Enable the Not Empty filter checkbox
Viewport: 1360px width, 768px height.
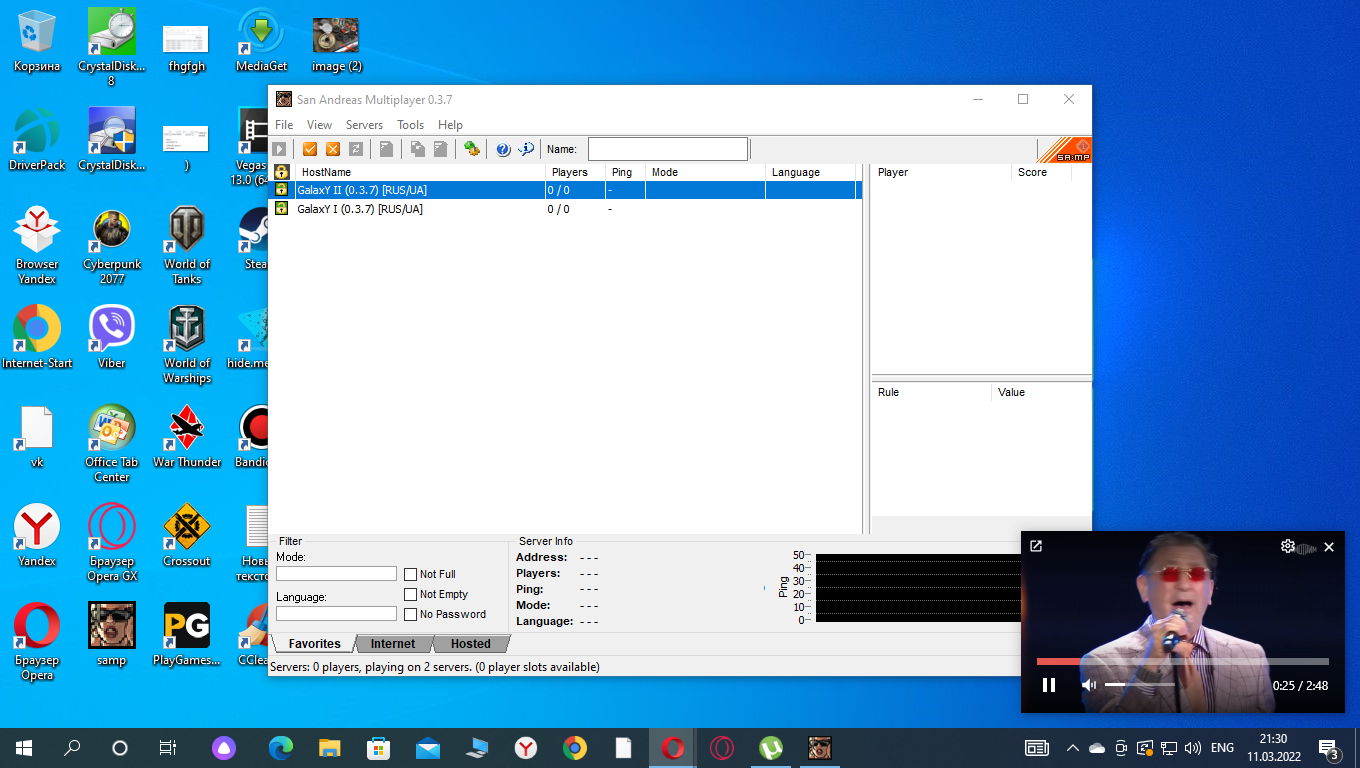coord(410,594)
